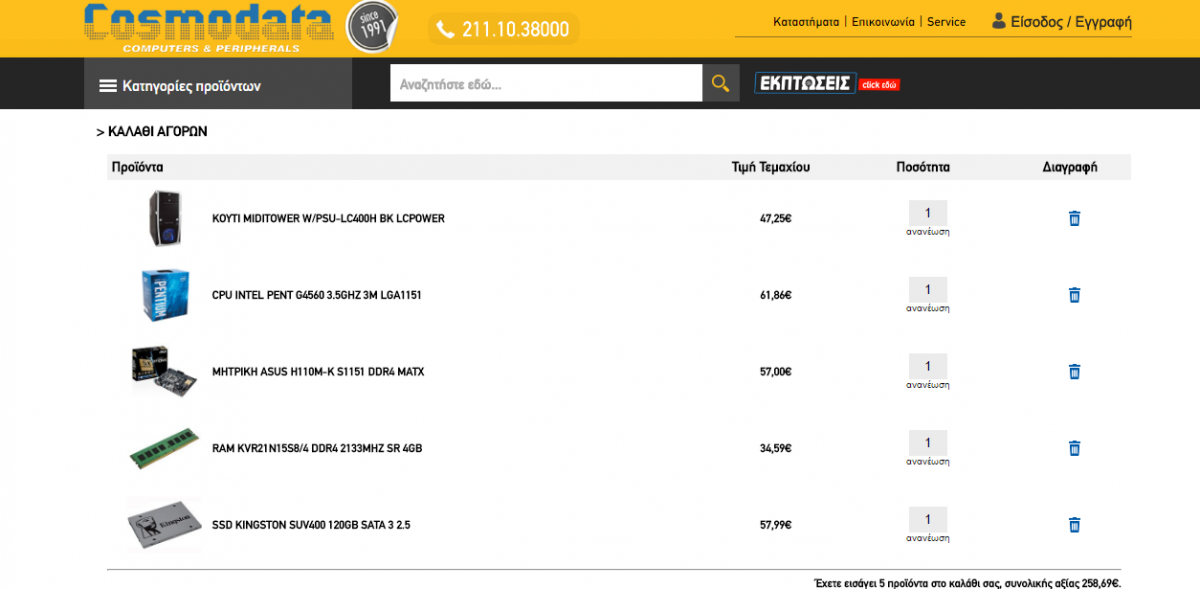The width and height of the screenshot is (1200, 589).
Task: Click ανανέωση for the CPU INTEL row
Action: [x=928, y=309]
